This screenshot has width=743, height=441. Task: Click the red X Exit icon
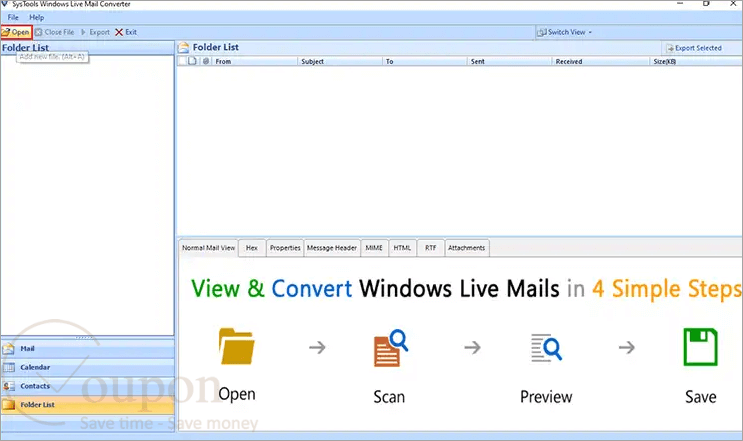[x=119, y=32]
